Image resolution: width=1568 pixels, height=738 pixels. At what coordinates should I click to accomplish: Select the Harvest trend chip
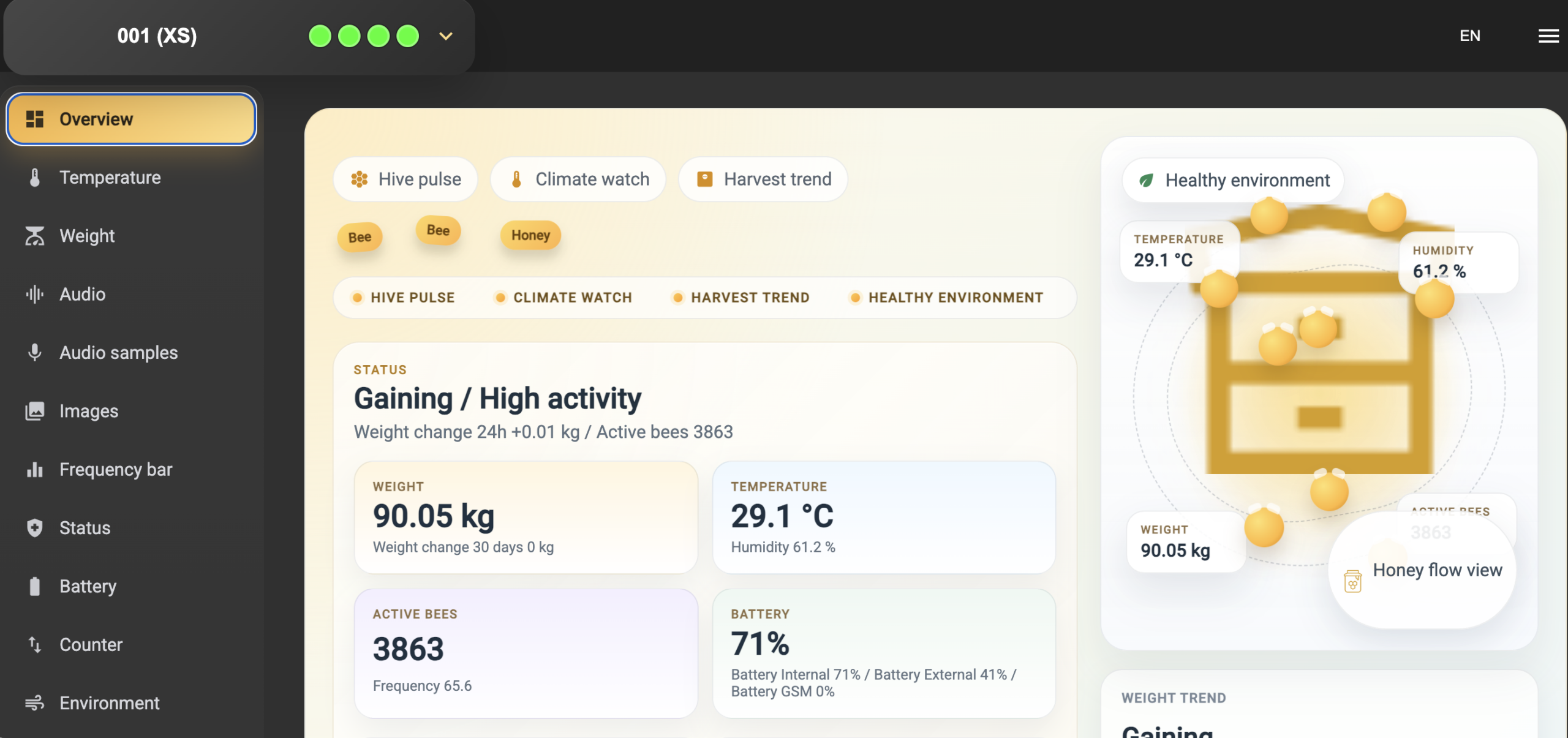(x=763, y=179)
